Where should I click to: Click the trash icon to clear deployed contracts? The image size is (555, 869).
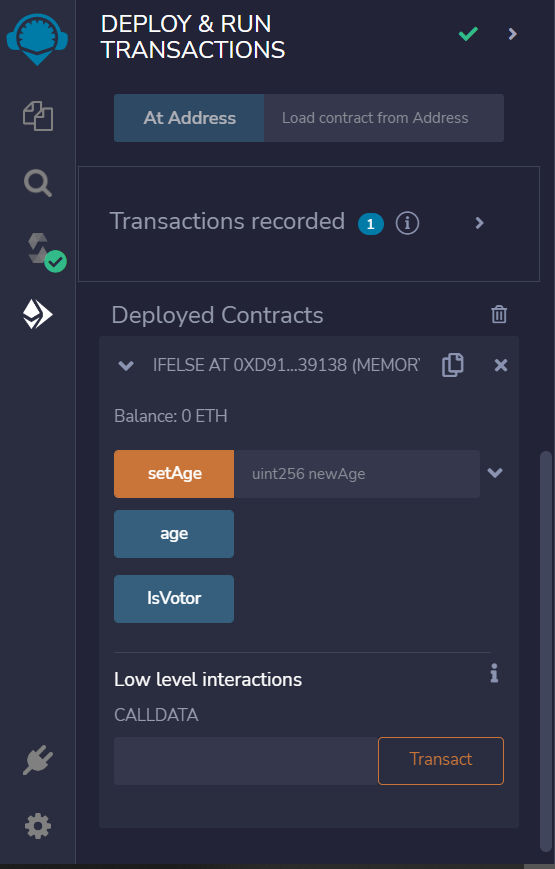point(499,314)
